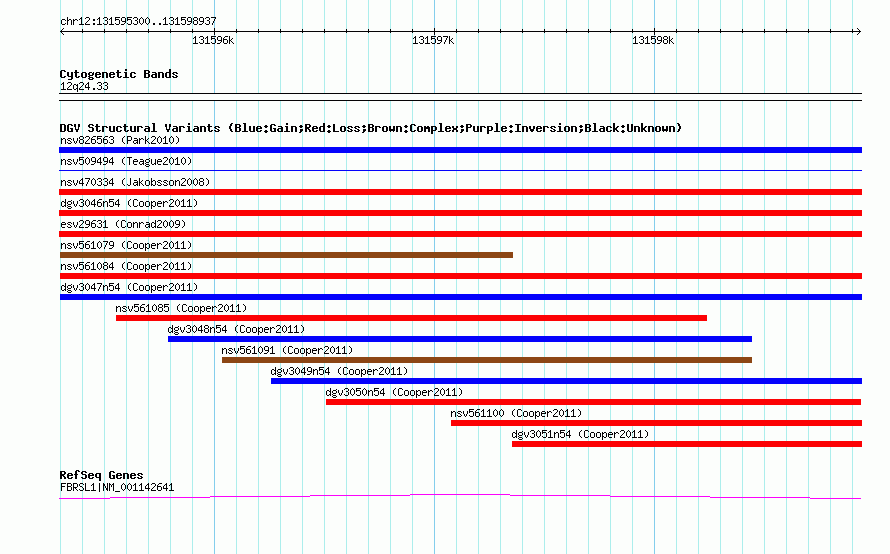Image resolution: width=890 pixels, height=554 pixels.
Task: Open the nsv509494 (Teague2010) label
Action: [x=126, y=161]
